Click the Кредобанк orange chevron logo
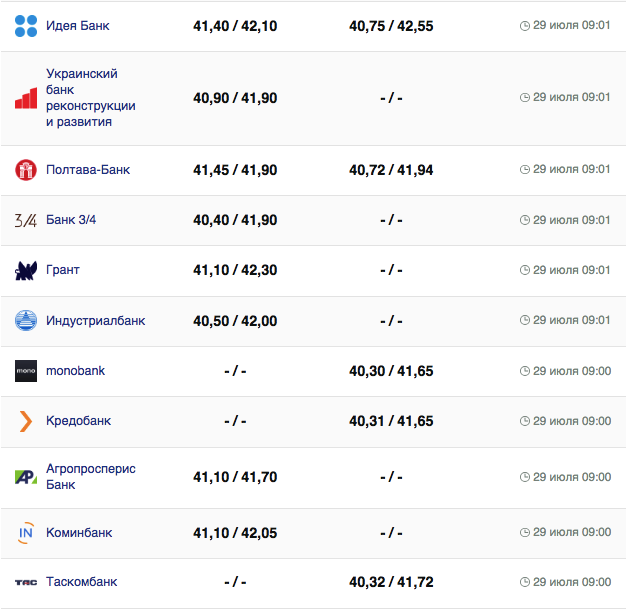 tap(26, 421)
